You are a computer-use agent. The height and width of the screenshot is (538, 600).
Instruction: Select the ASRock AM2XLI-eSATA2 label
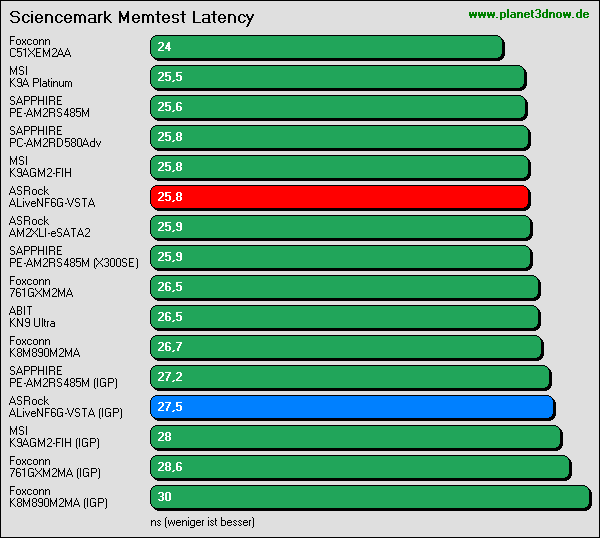tap(50, 227)
